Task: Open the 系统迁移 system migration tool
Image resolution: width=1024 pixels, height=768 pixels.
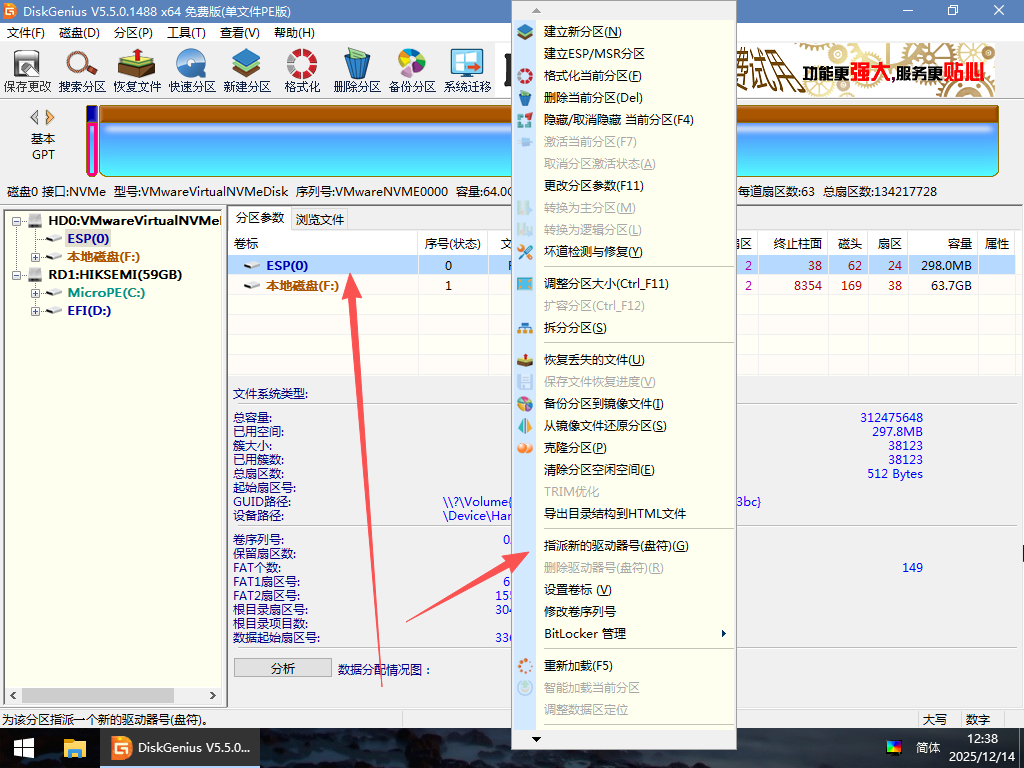Action: tap(467, 70)
